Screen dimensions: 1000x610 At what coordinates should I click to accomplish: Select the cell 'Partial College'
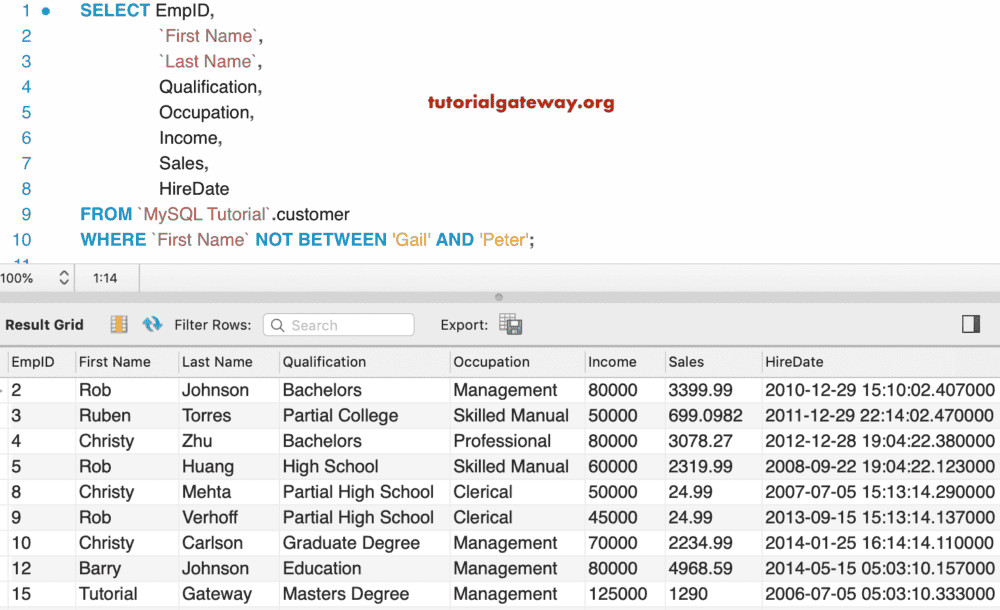[340, 415]
